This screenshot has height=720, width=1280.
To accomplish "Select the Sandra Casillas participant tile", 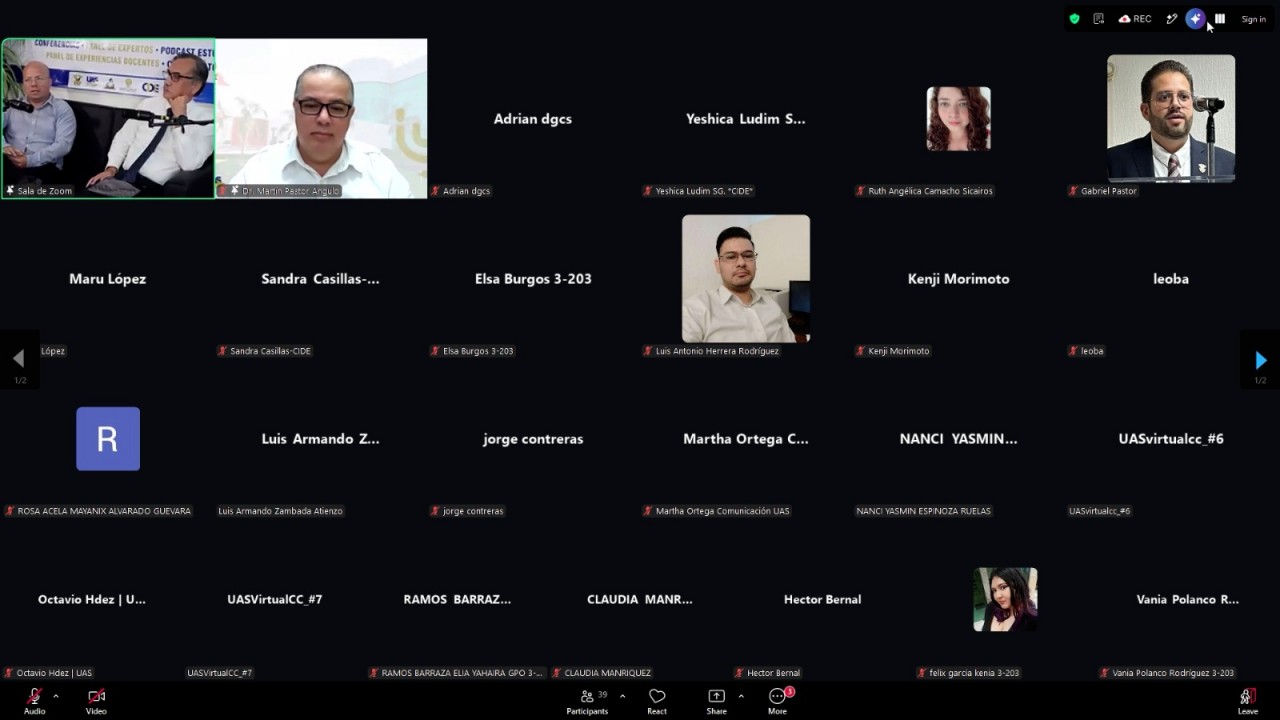I will (321, 279).
